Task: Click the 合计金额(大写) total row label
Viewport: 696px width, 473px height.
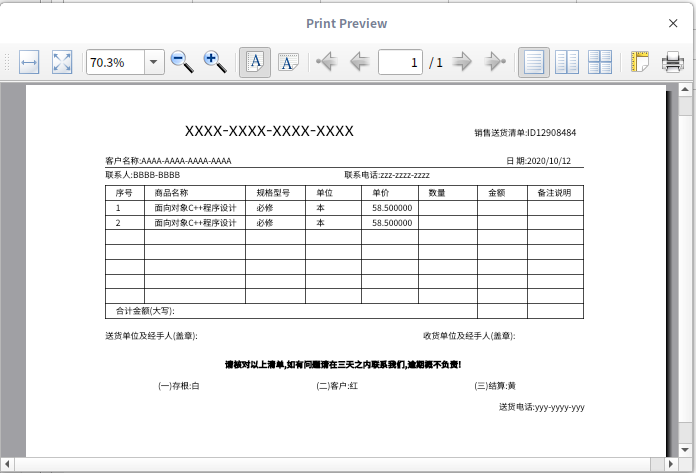Action: (x=145, y=311)
